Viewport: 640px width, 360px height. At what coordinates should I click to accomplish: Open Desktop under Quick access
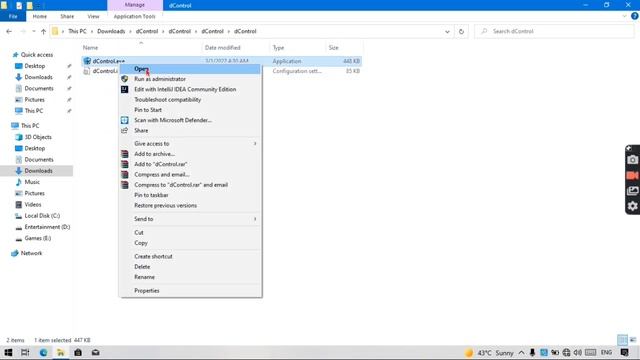(x=35, y=66)
